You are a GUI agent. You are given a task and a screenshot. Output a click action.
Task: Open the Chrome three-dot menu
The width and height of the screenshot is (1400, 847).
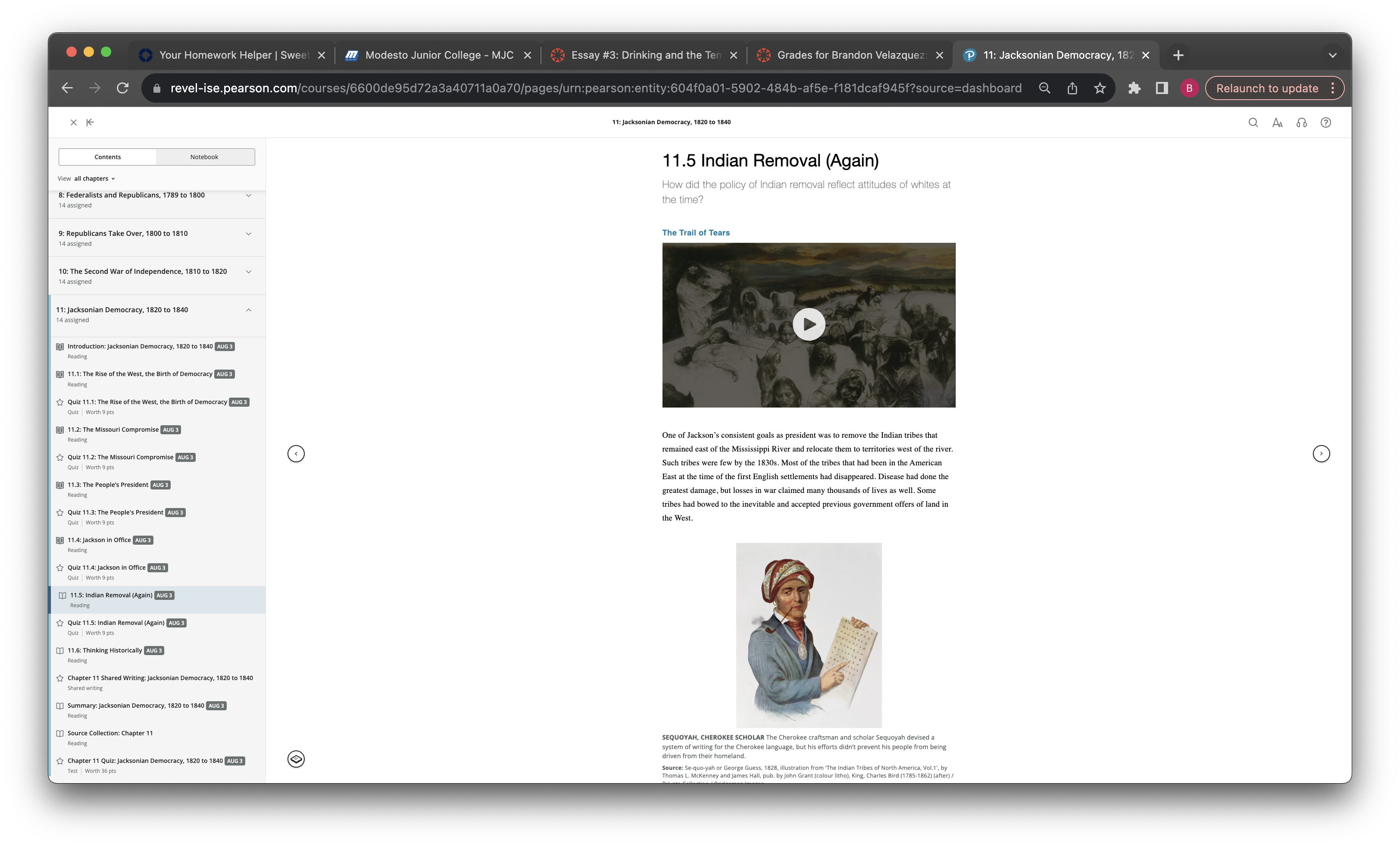click(x=1332, y=88)
